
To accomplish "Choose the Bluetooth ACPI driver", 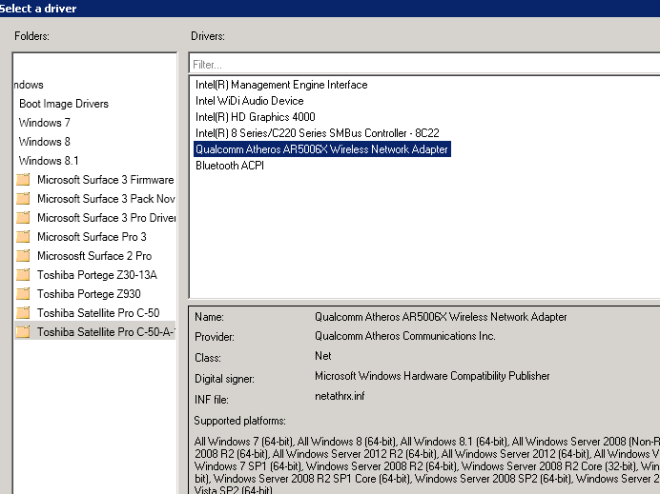I will [229, 165].
